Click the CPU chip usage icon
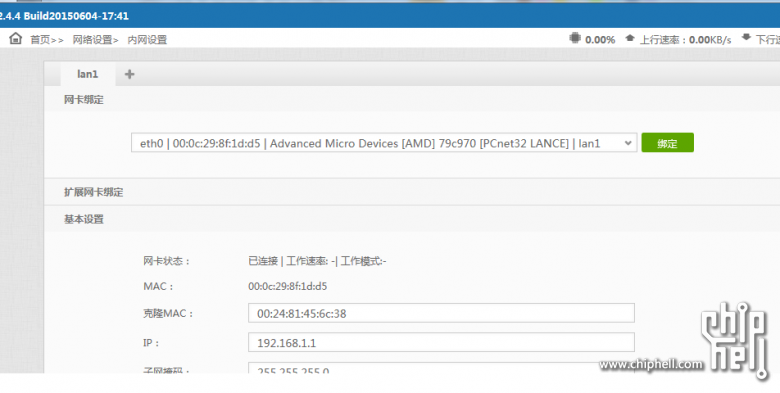The image size is (780, 393). point(575,38)
